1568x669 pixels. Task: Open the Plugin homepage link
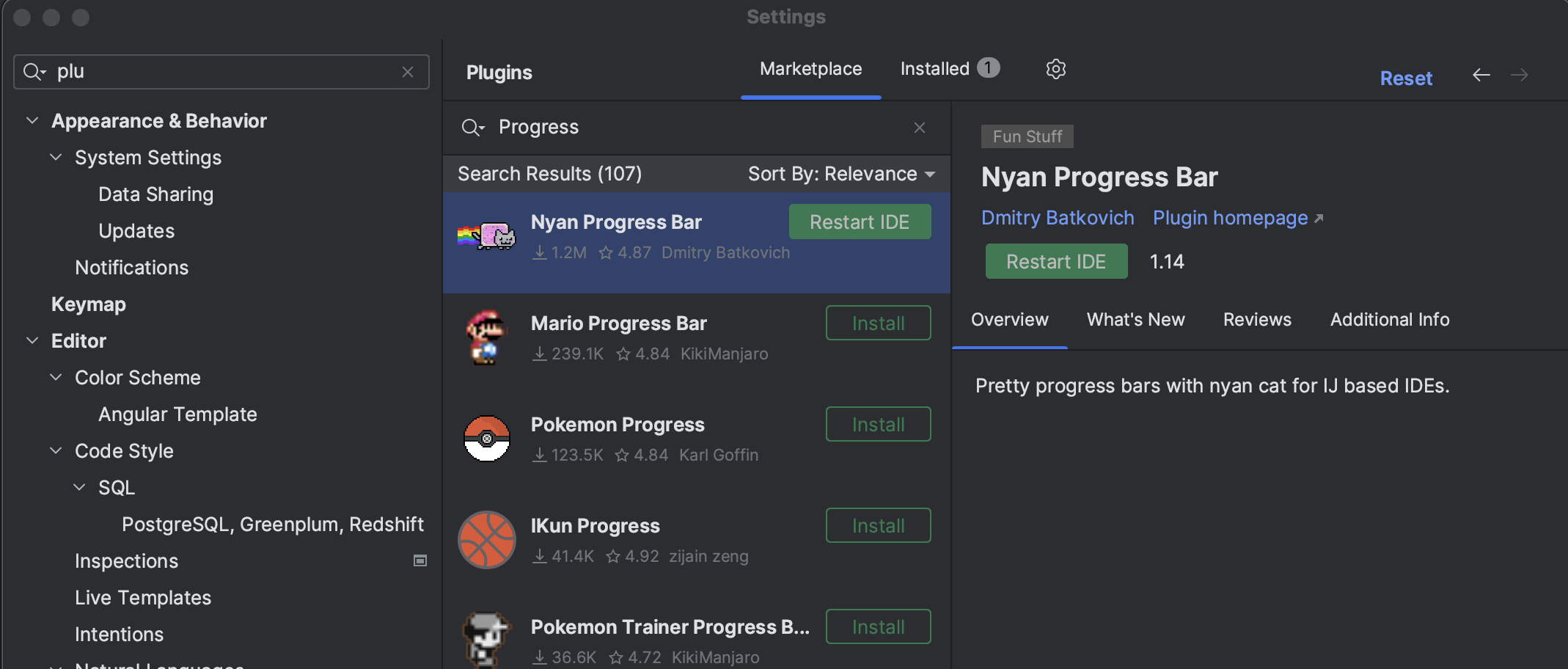1238,218
